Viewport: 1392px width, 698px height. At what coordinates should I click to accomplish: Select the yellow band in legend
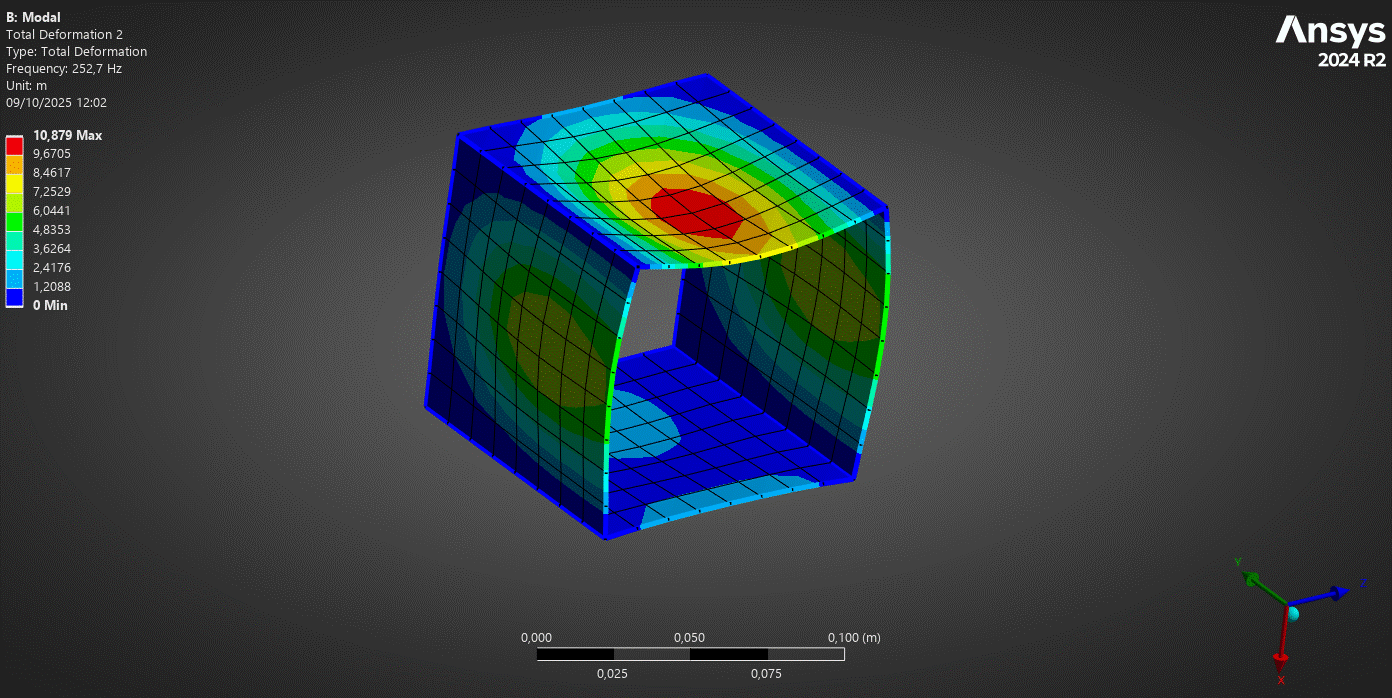coord(14,183)
